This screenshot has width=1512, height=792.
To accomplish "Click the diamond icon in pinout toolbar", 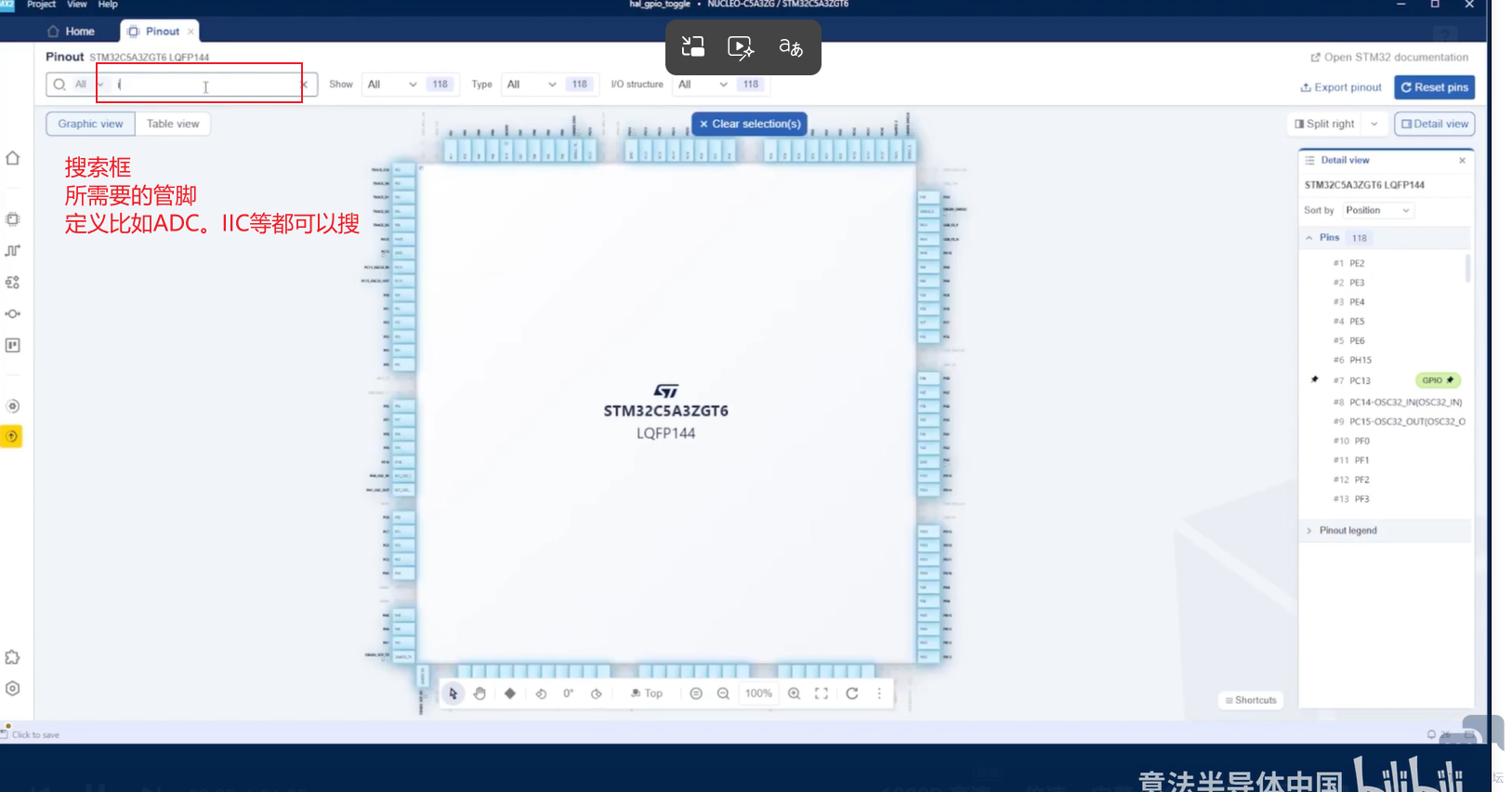I will tap(510, 693).
